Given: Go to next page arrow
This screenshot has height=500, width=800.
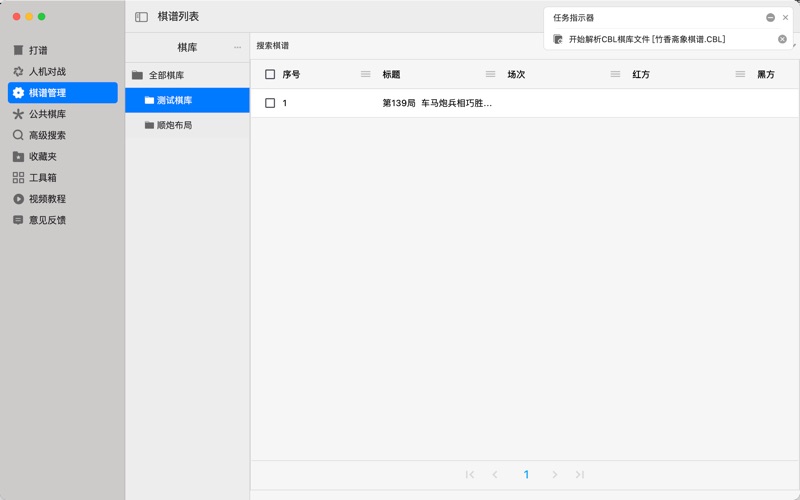Looking at the screenshot, I should [x=555, y=474].
